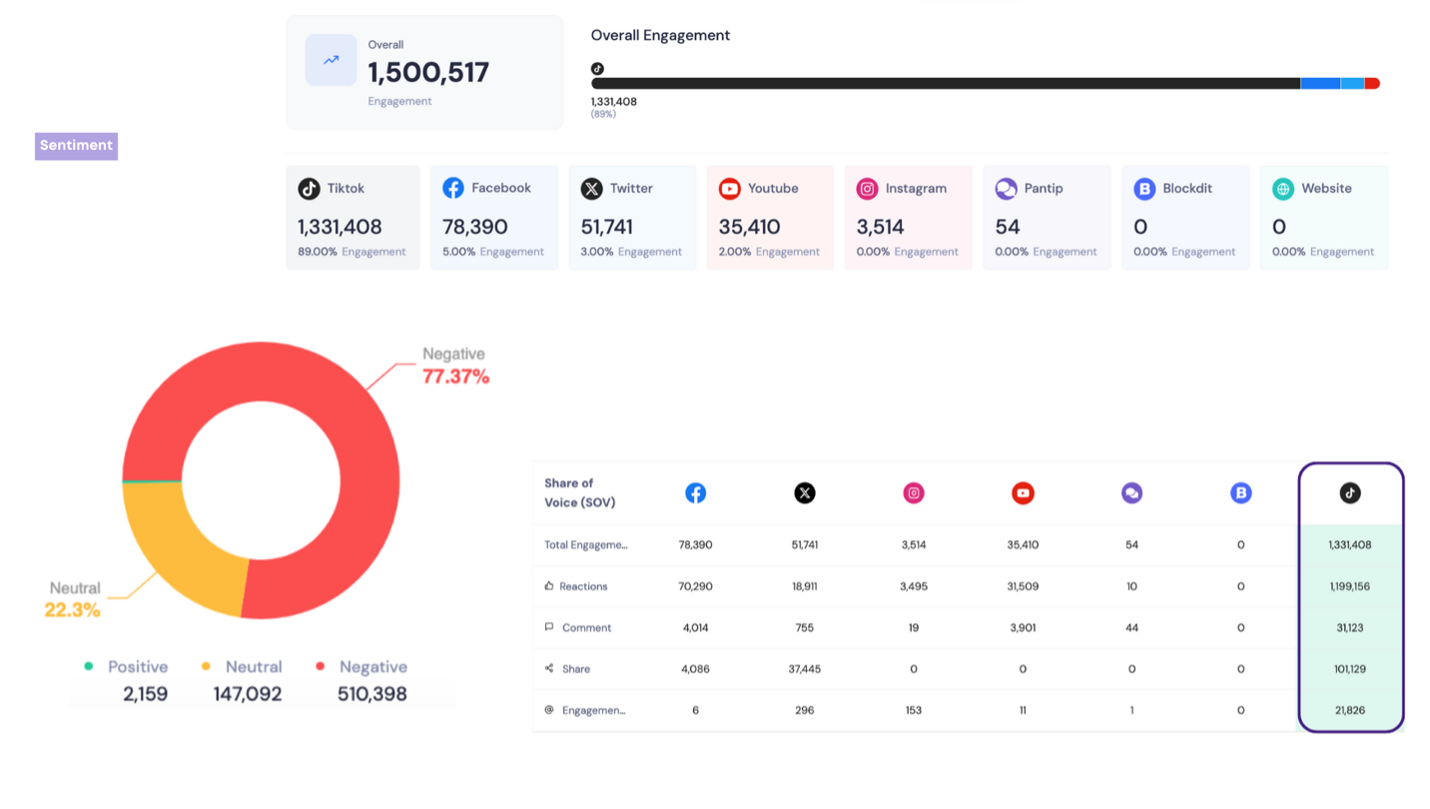
Task: Click the Share row label in table
Action: [x=575, y=669]
